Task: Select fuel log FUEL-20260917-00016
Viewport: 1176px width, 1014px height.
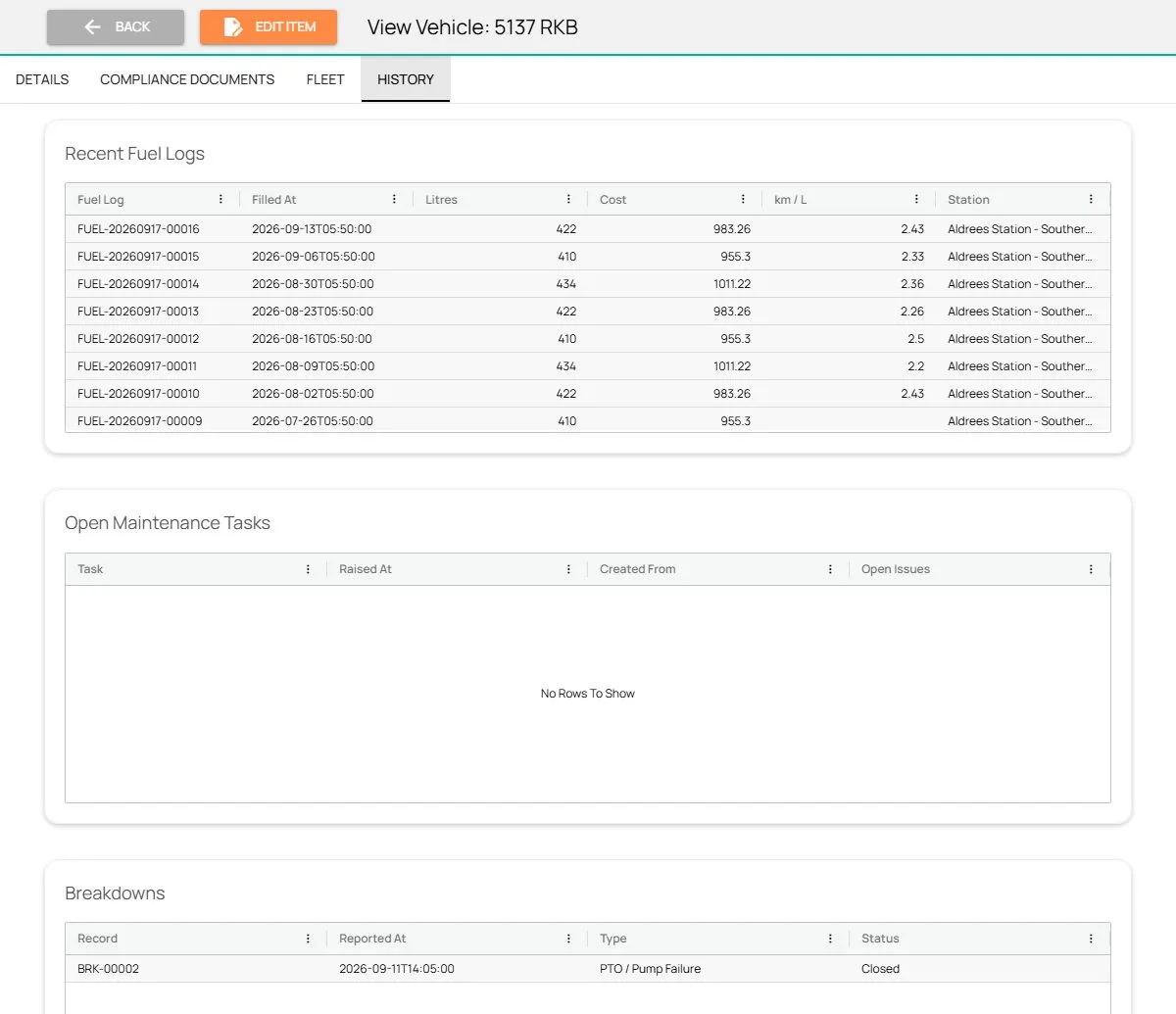Action: (138, 229)
